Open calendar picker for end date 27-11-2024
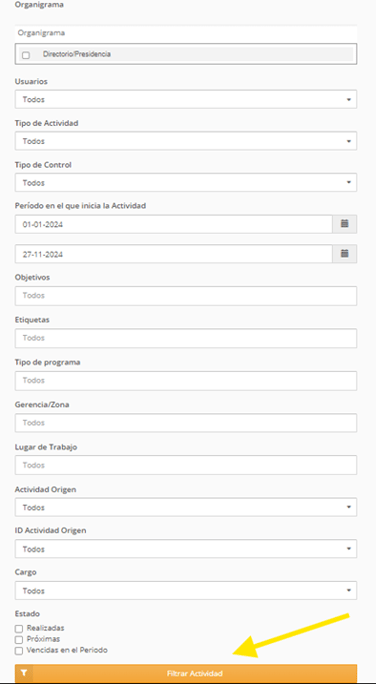 tap(345, 253)
